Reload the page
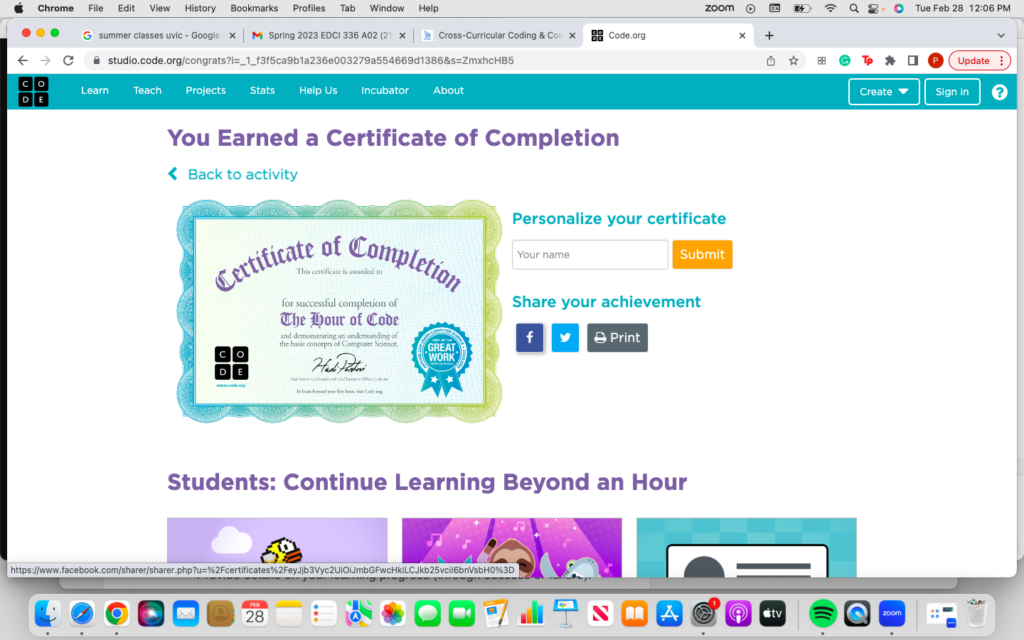1024x640 pixels. click(x=68, y=60)
